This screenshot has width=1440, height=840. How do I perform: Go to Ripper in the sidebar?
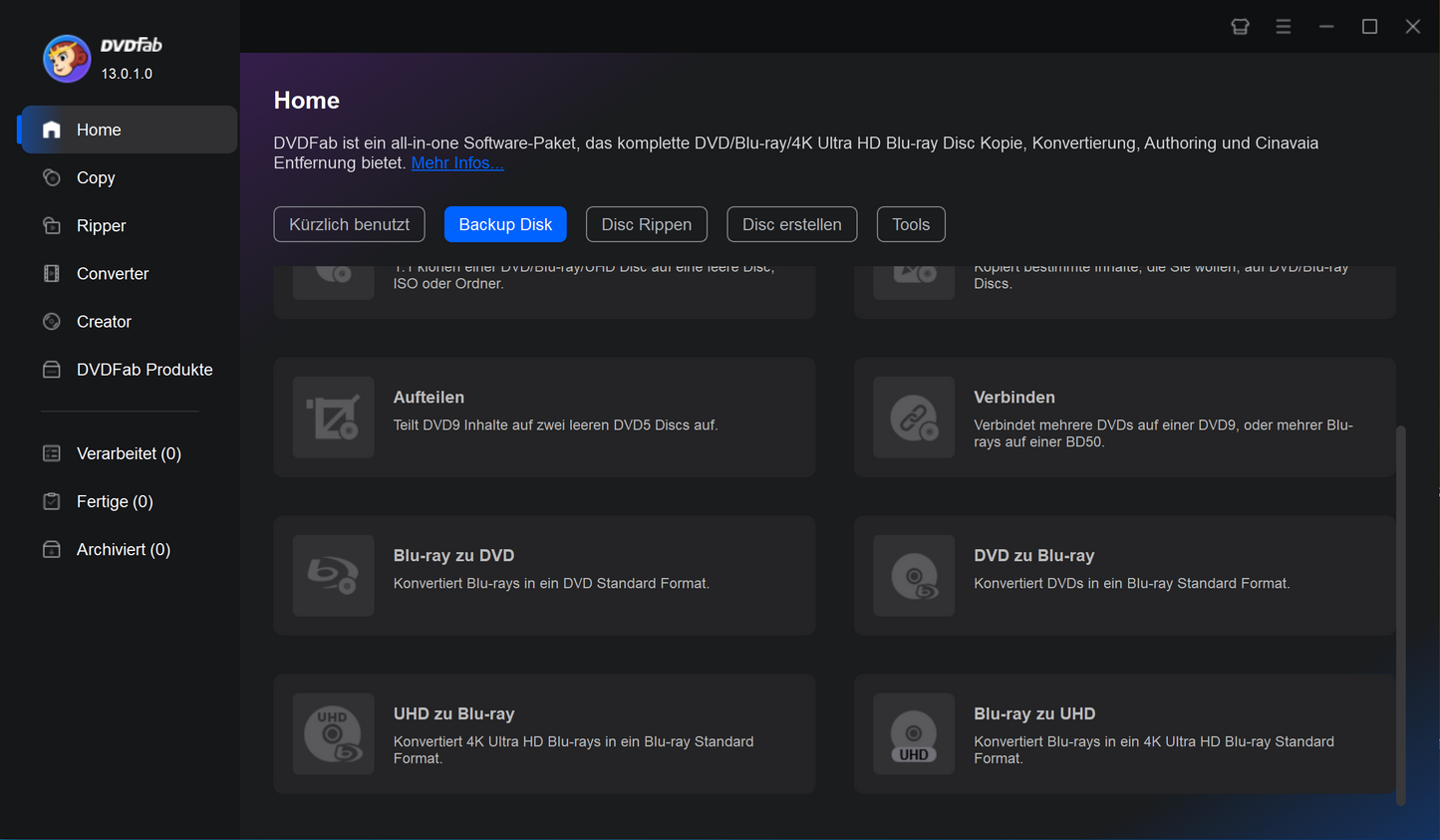101,226
